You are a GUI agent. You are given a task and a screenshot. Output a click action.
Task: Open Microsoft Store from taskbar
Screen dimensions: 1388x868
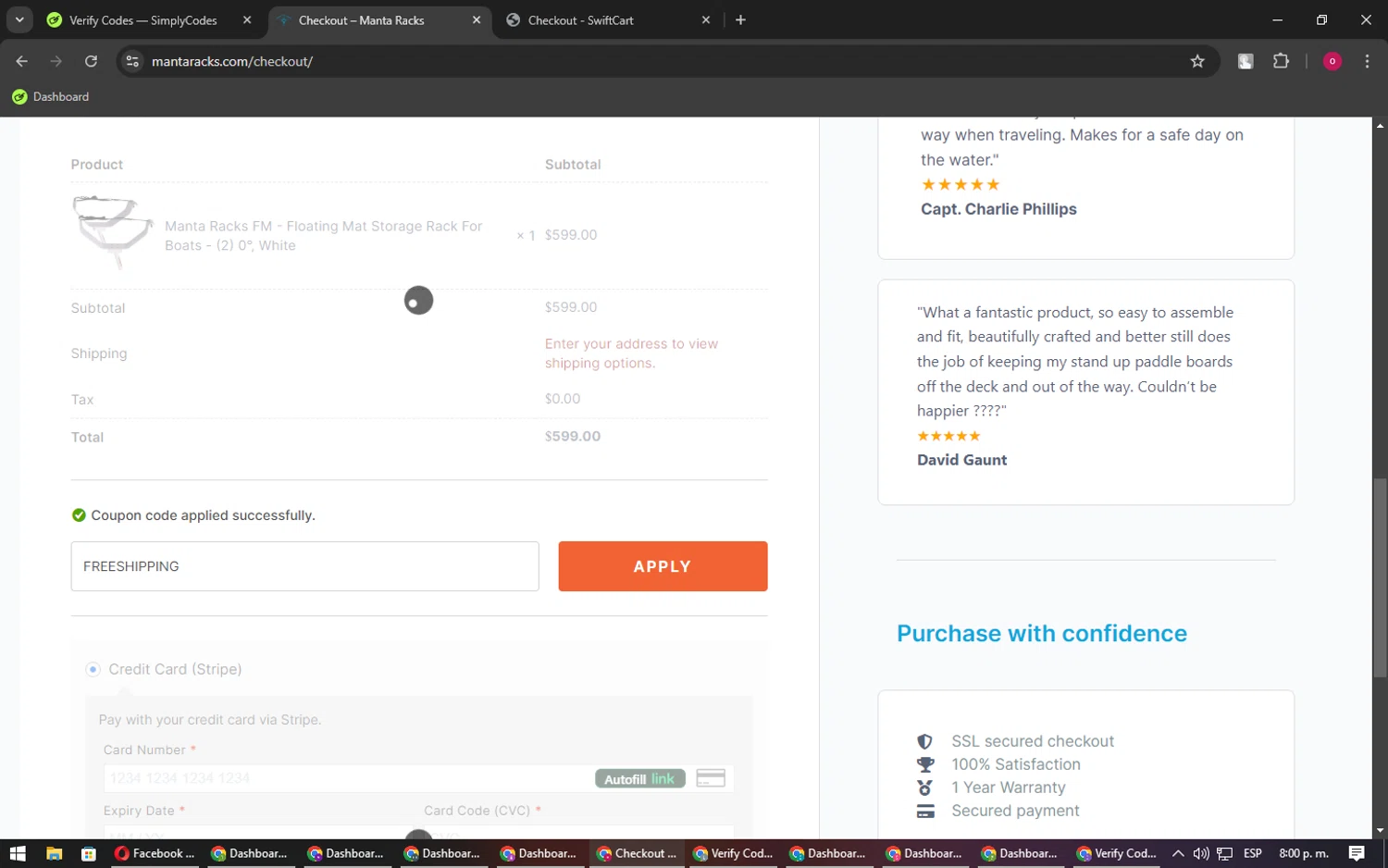(x=89, y=853)
